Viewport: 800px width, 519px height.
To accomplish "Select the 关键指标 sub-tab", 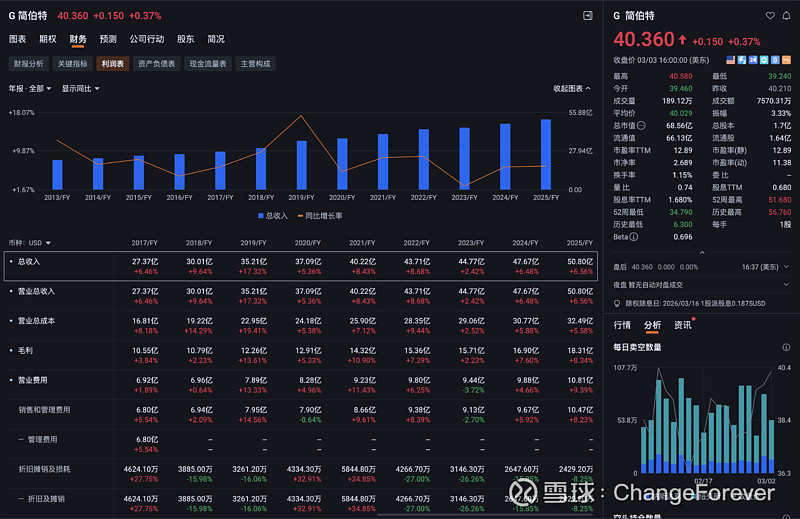I will (x=72, y=64).
